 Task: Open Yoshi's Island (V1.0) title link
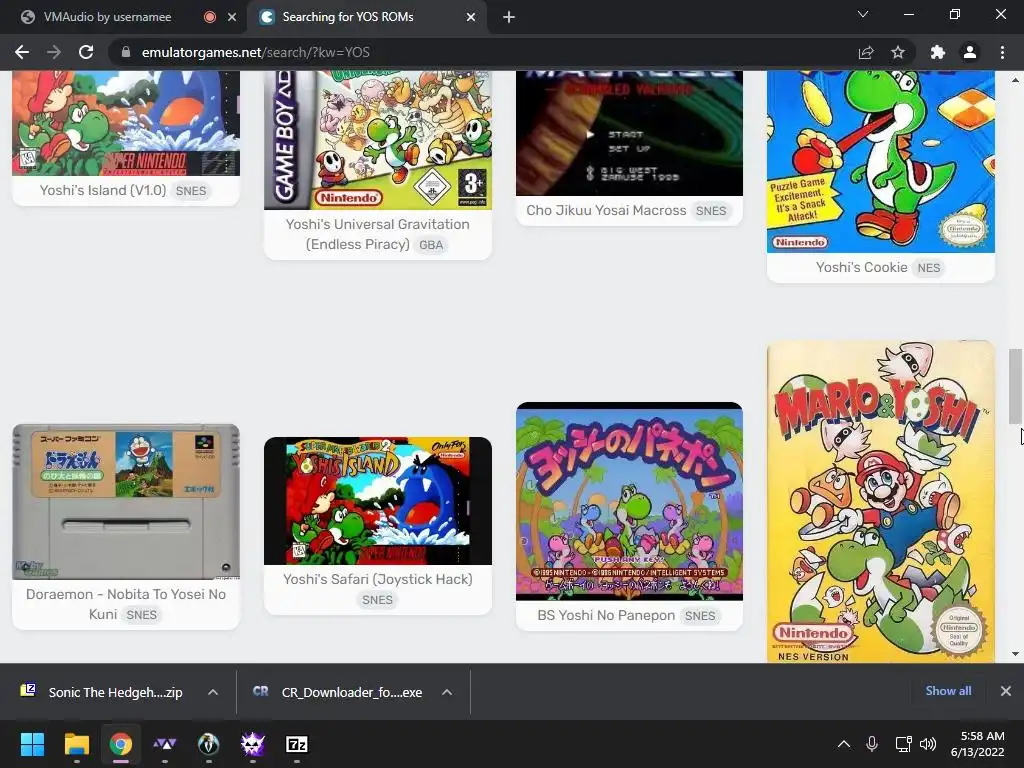click(103, 191)
